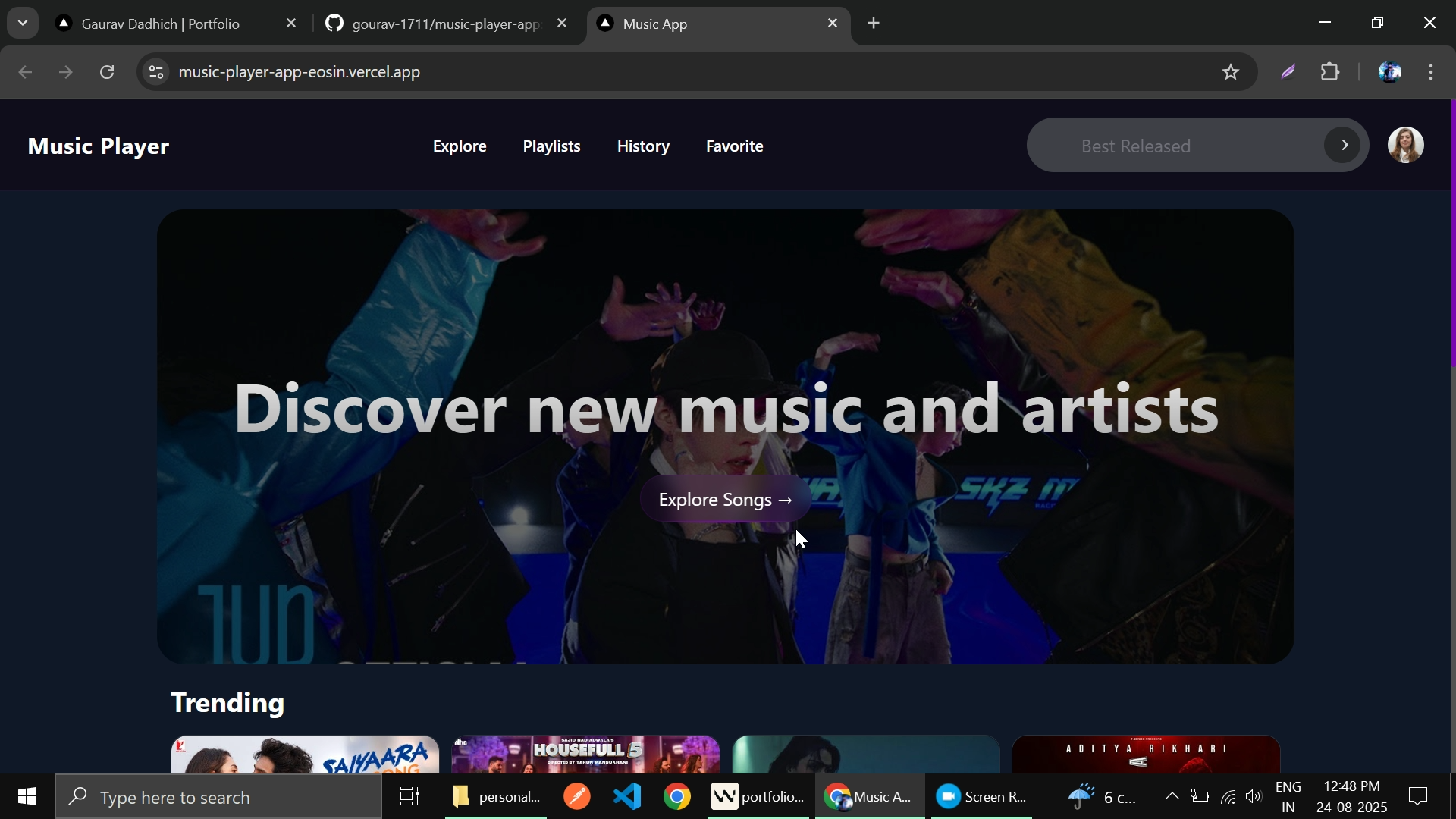Reload the page with the refresh icon
The width and height of the screenshot is (1456, 819).
point(107,71)
